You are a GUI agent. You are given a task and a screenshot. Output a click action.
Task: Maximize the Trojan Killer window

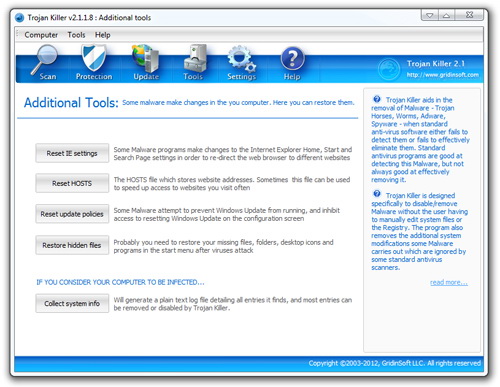446,15
